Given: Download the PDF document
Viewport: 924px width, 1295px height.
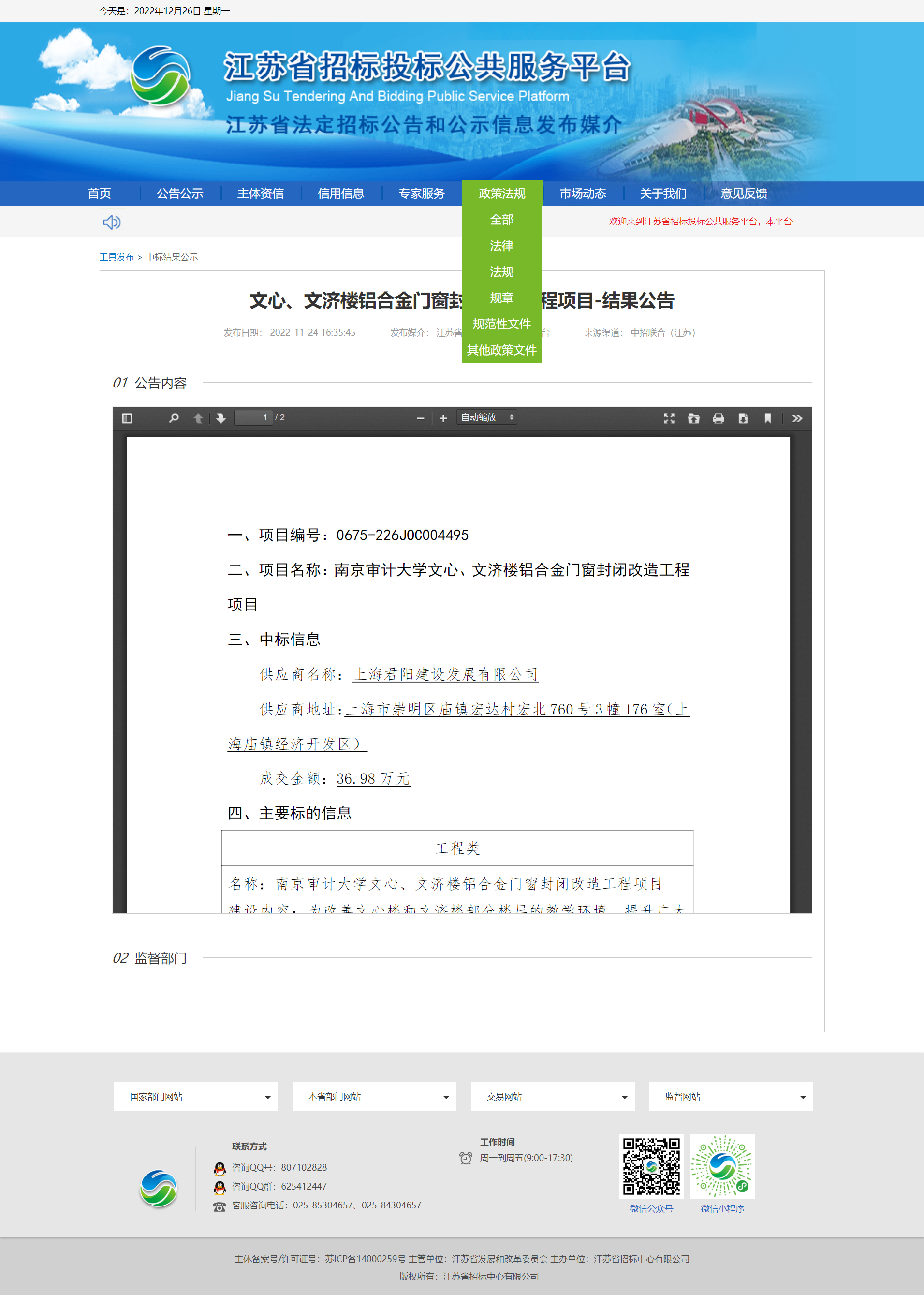Looking at the screenshot, I should click(743, 418).
